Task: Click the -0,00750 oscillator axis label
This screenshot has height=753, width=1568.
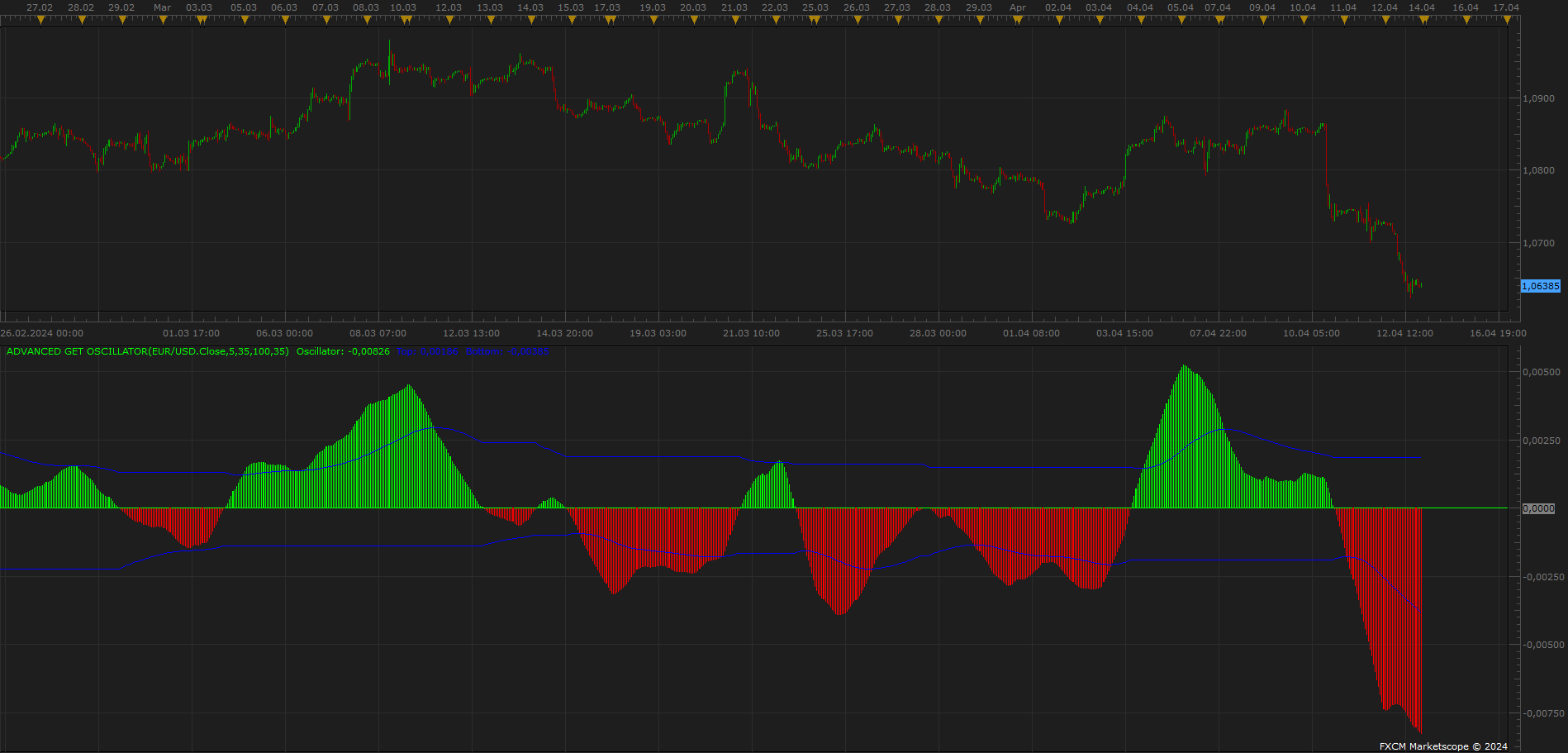Action: pyautogui.click(x=1542, y=713)
